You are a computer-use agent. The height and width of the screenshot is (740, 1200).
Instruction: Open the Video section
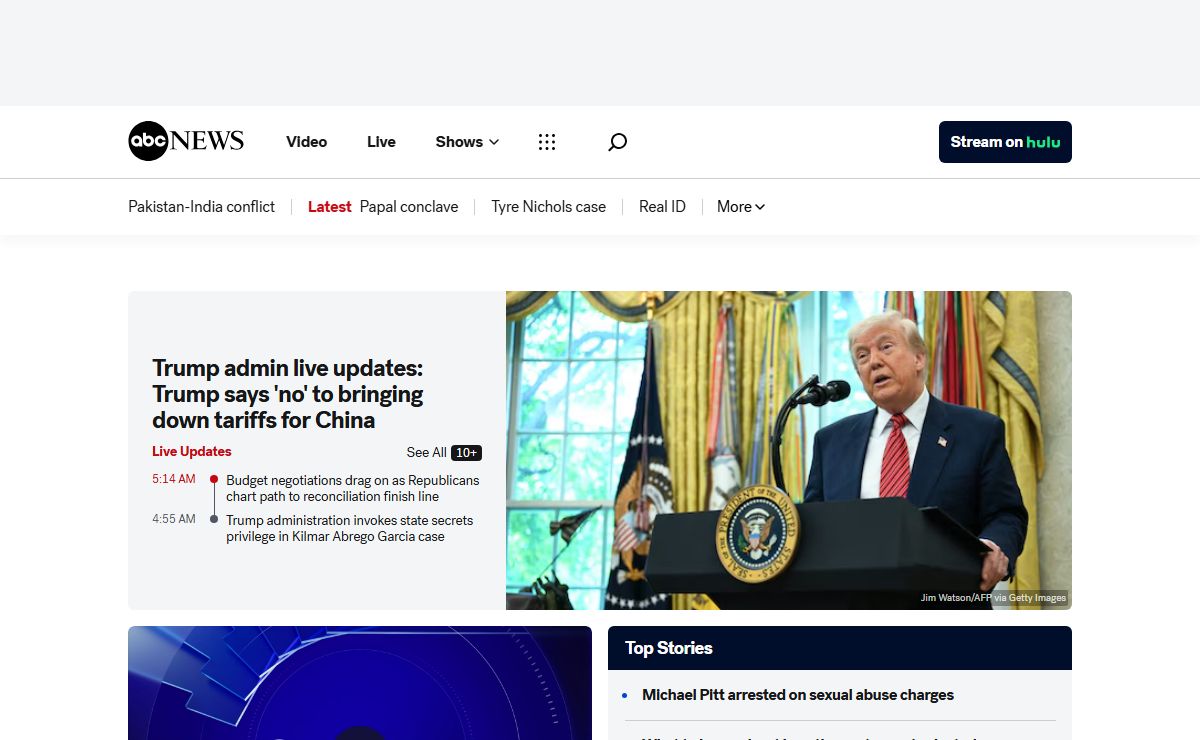pyautogui.click(x=306, y=142)
